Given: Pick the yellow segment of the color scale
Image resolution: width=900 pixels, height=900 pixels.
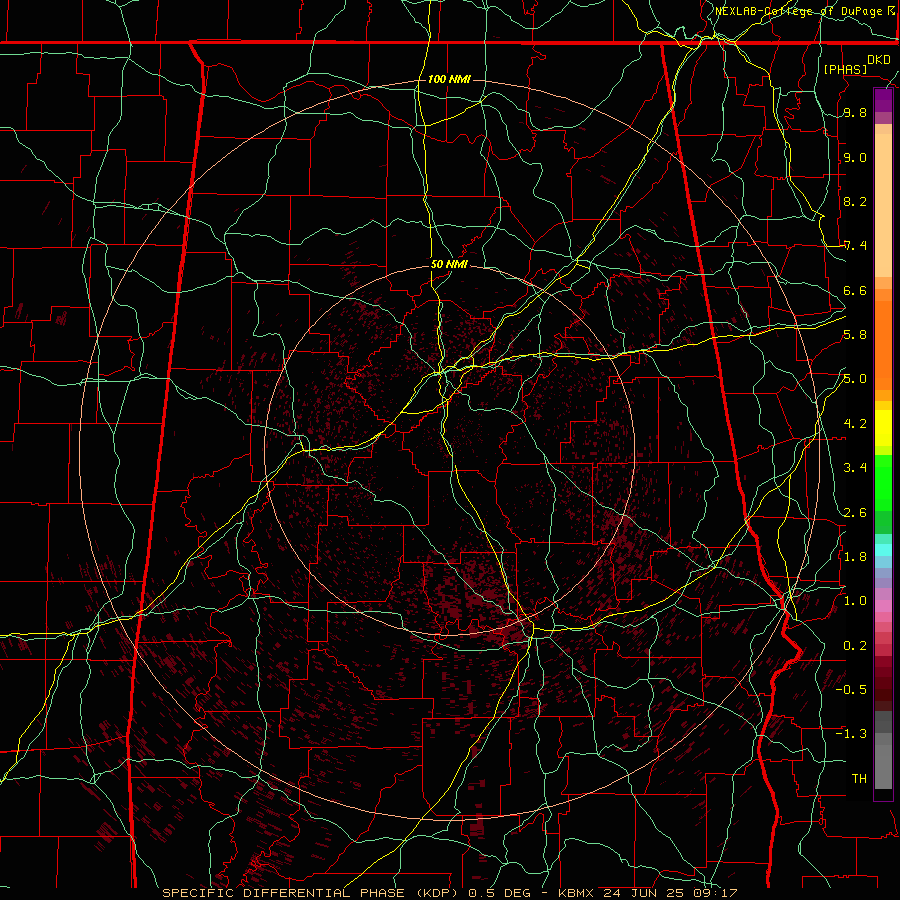Looking at the screenshot, I should 883,428.
